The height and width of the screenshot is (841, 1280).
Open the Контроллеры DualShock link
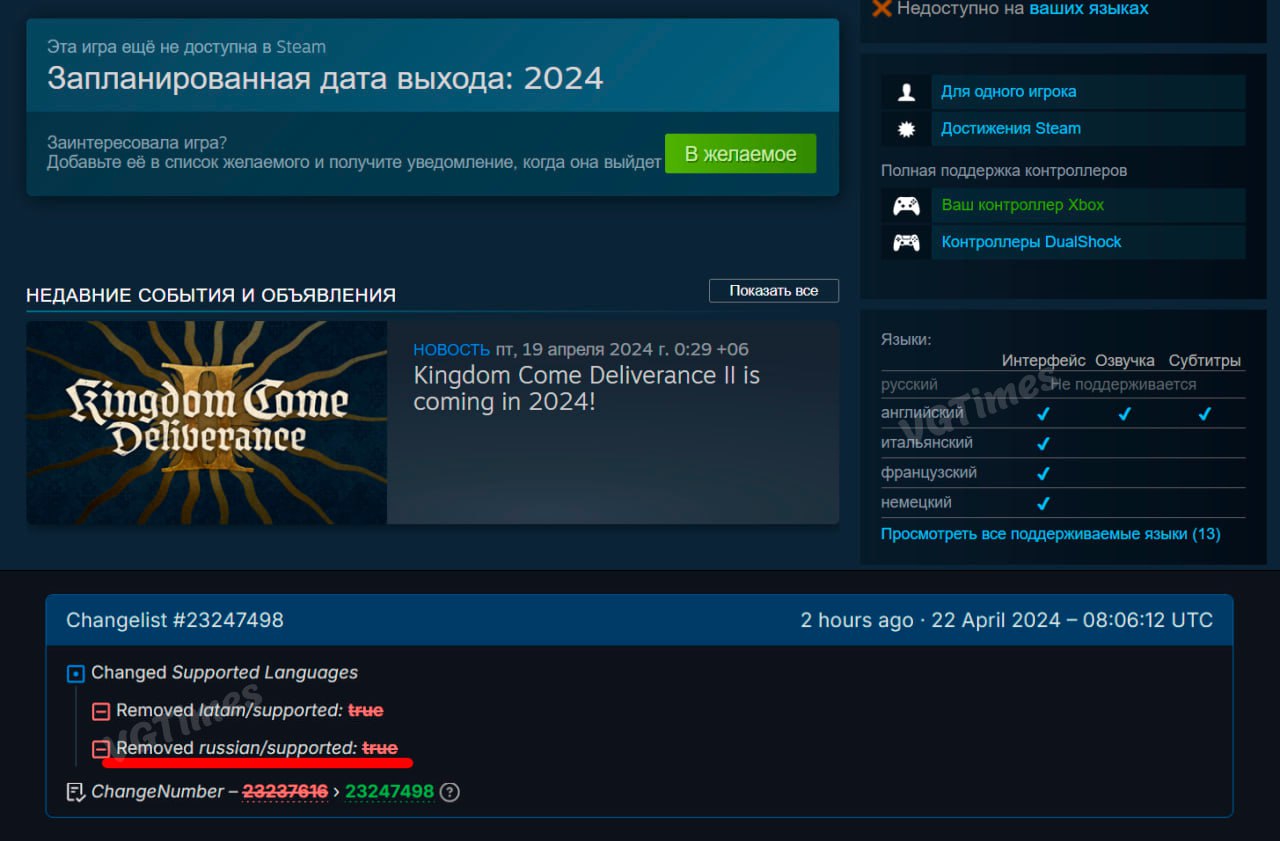pyautogui.click(x=1031, y=242)
